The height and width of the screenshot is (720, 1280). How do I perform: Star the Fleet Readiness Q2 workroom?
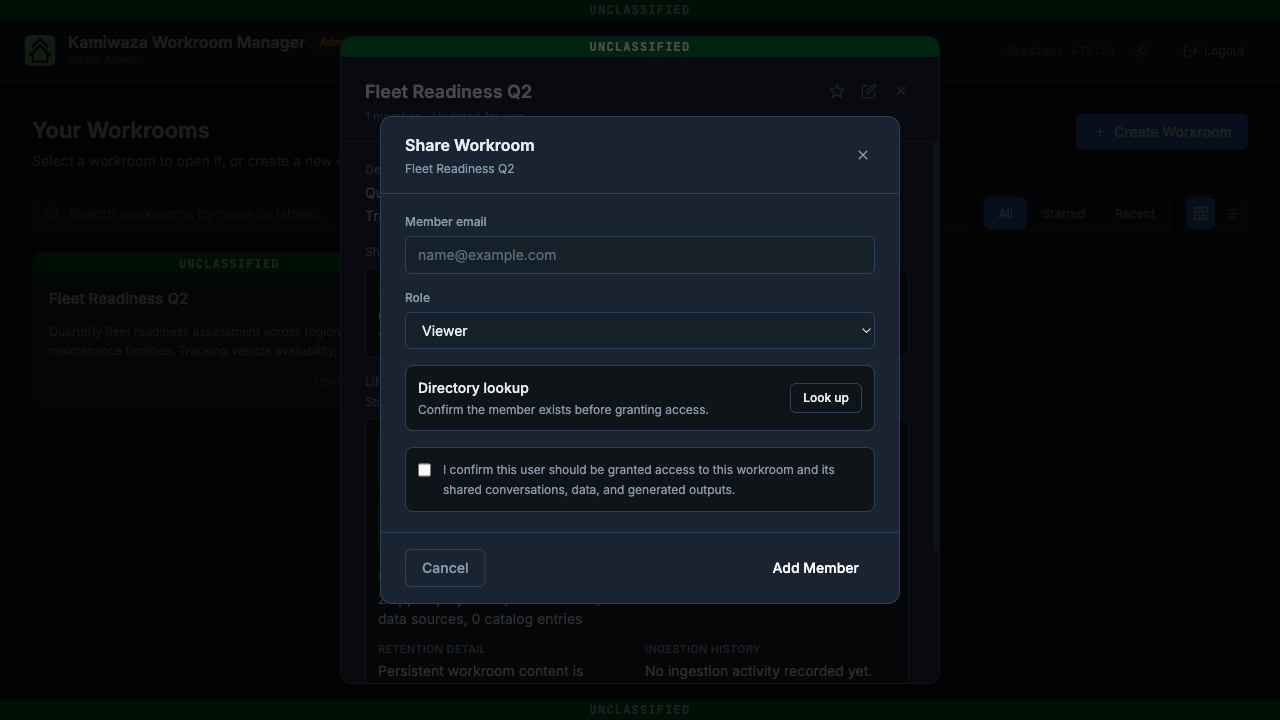(x=837, y=91)
